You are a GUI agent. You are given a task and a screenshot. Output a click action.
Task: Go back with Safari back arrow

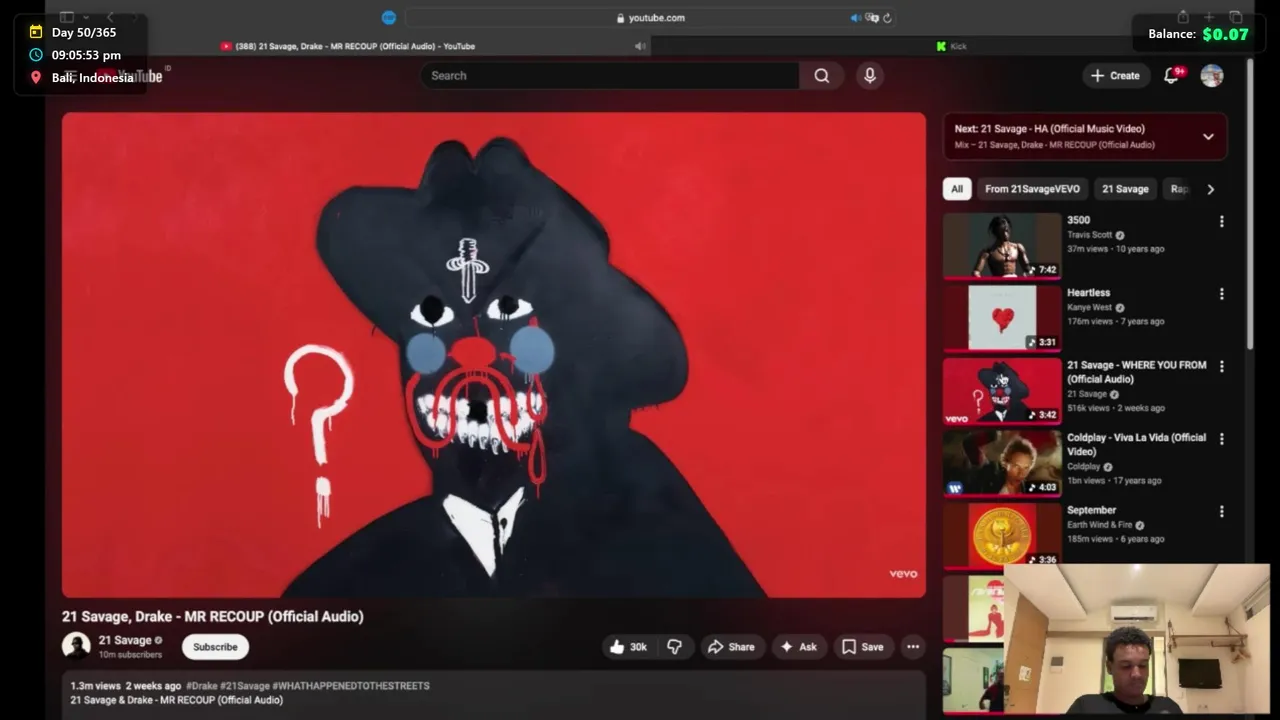coord(110,17)
